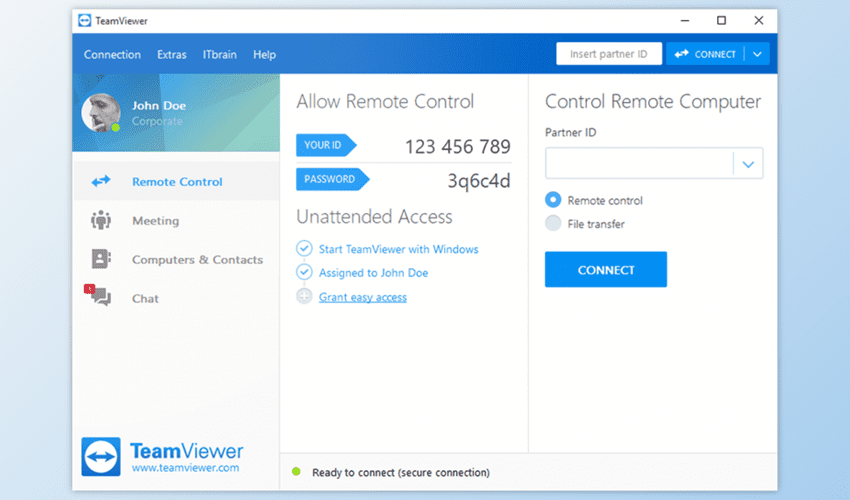Click the YOUR ID label tag
Viewport: 850px width, 500px height.
click(326, 145)
